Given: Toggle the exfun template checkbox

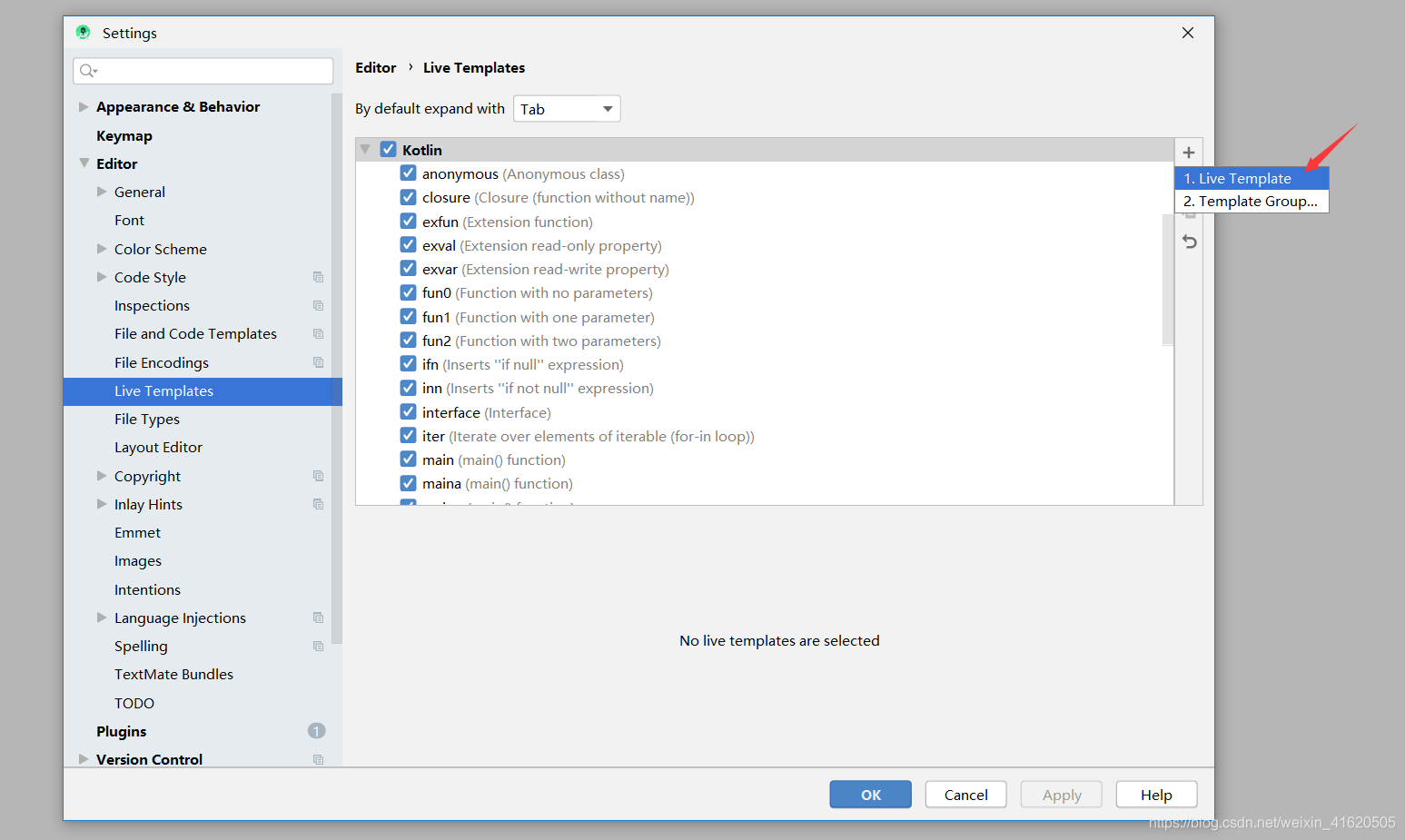Looking at the screenshot, I should [408, 221].
